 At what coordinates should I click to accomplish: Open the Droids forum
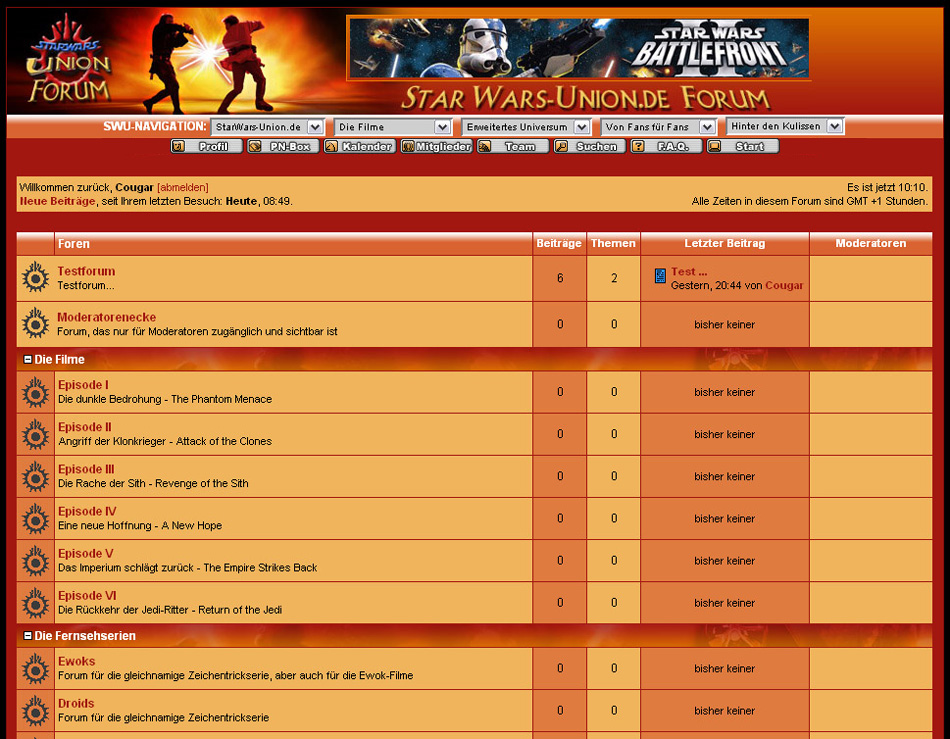click(76, 703)
